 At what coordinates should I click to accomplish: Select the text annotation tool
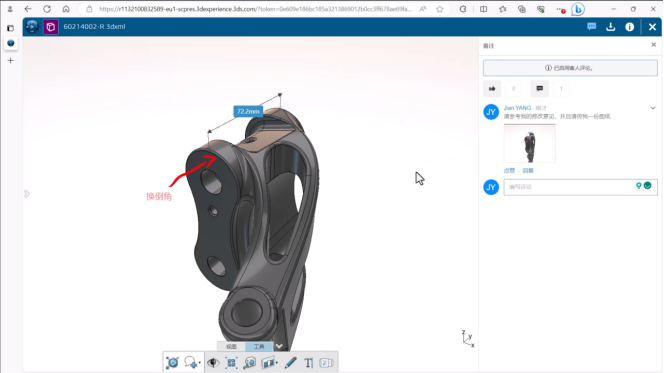(308, 363)
